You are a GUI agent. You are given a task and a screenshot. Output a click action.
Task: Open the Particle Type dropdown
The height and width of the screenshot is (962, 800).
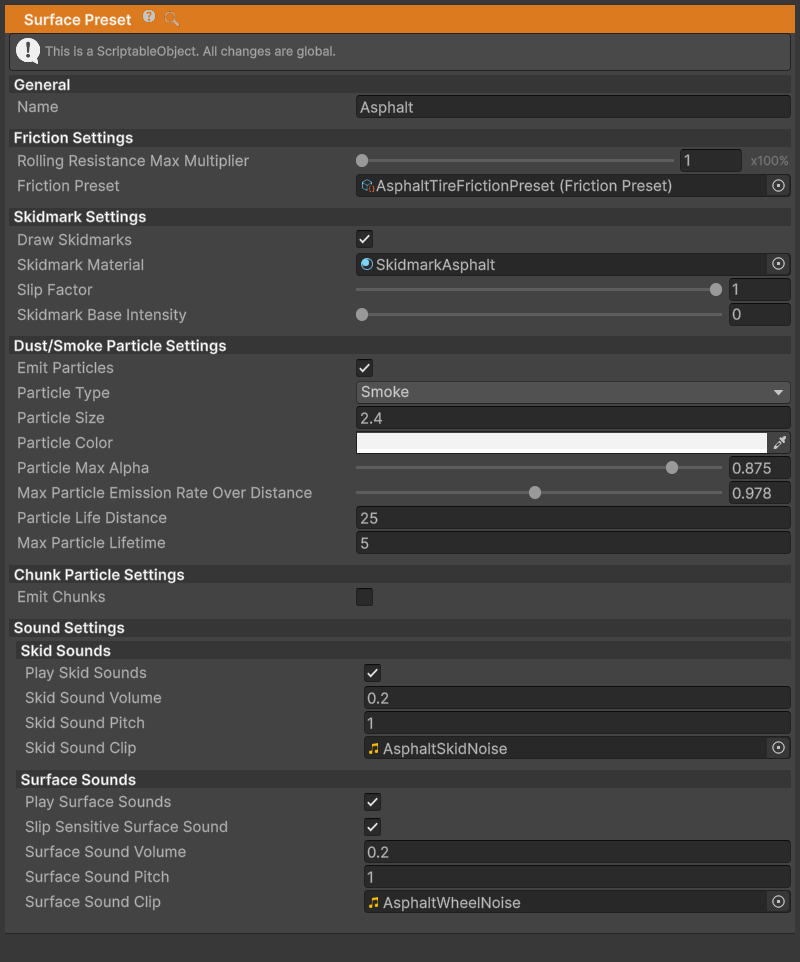click(x=573, y=392)
